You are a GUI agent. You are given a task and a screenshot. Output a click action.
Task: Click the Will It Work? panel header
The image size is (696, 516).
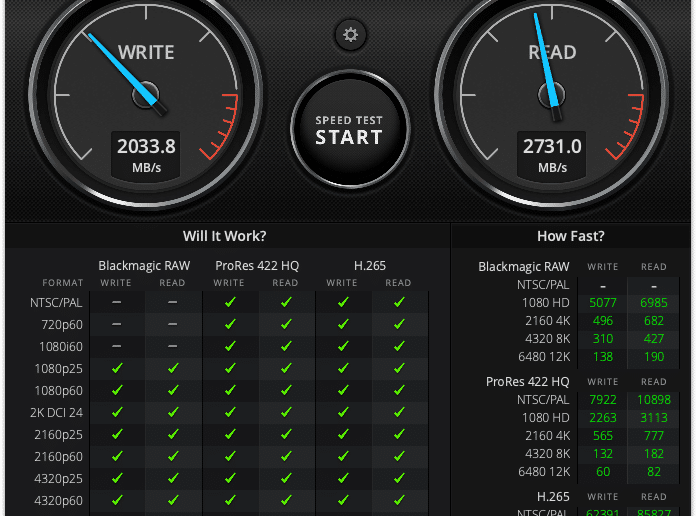tap(225, 236)
